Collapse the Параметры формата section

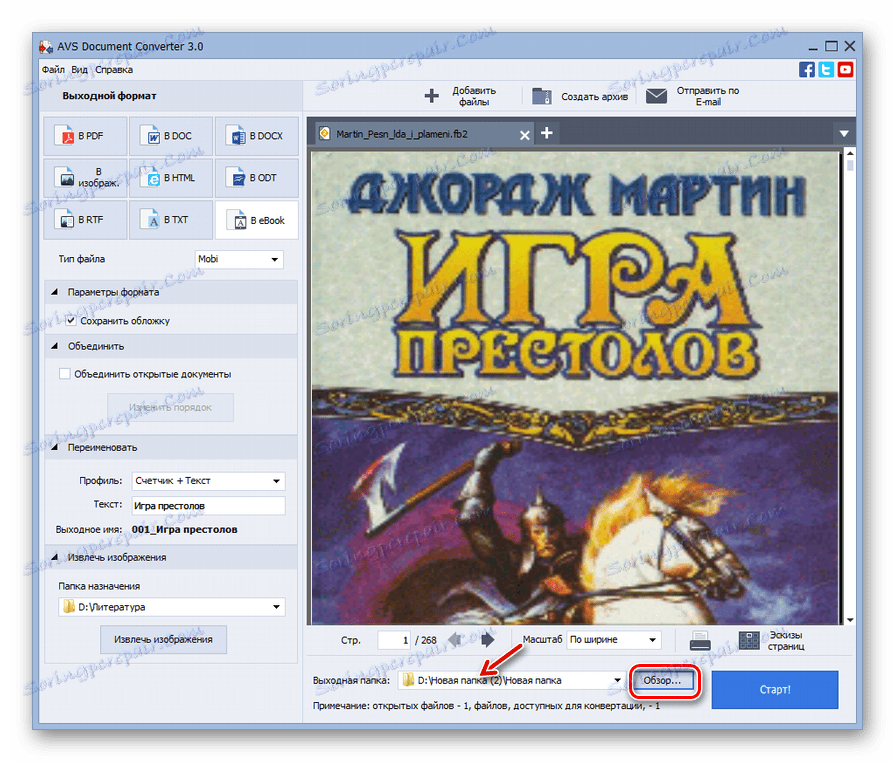(54, 292)
